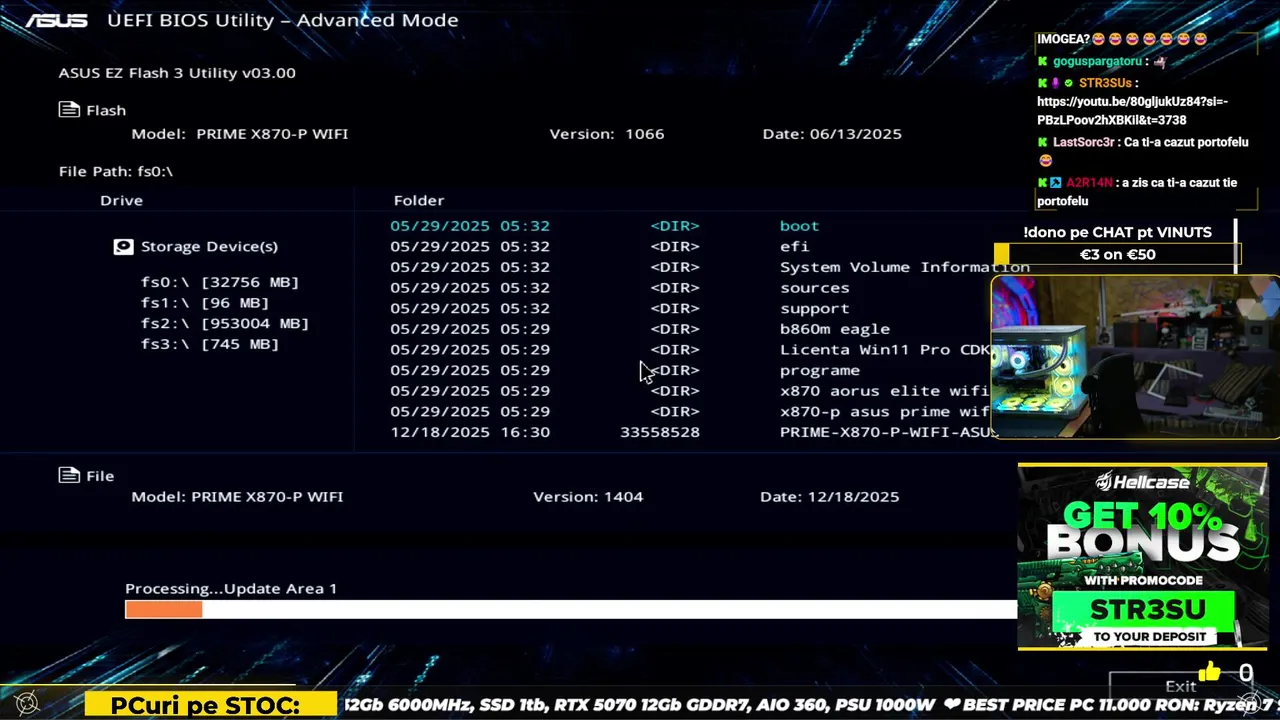Click the Drive column header
Image resolution: width=1280 pixels, height=720 pixels.
[121, 200]
